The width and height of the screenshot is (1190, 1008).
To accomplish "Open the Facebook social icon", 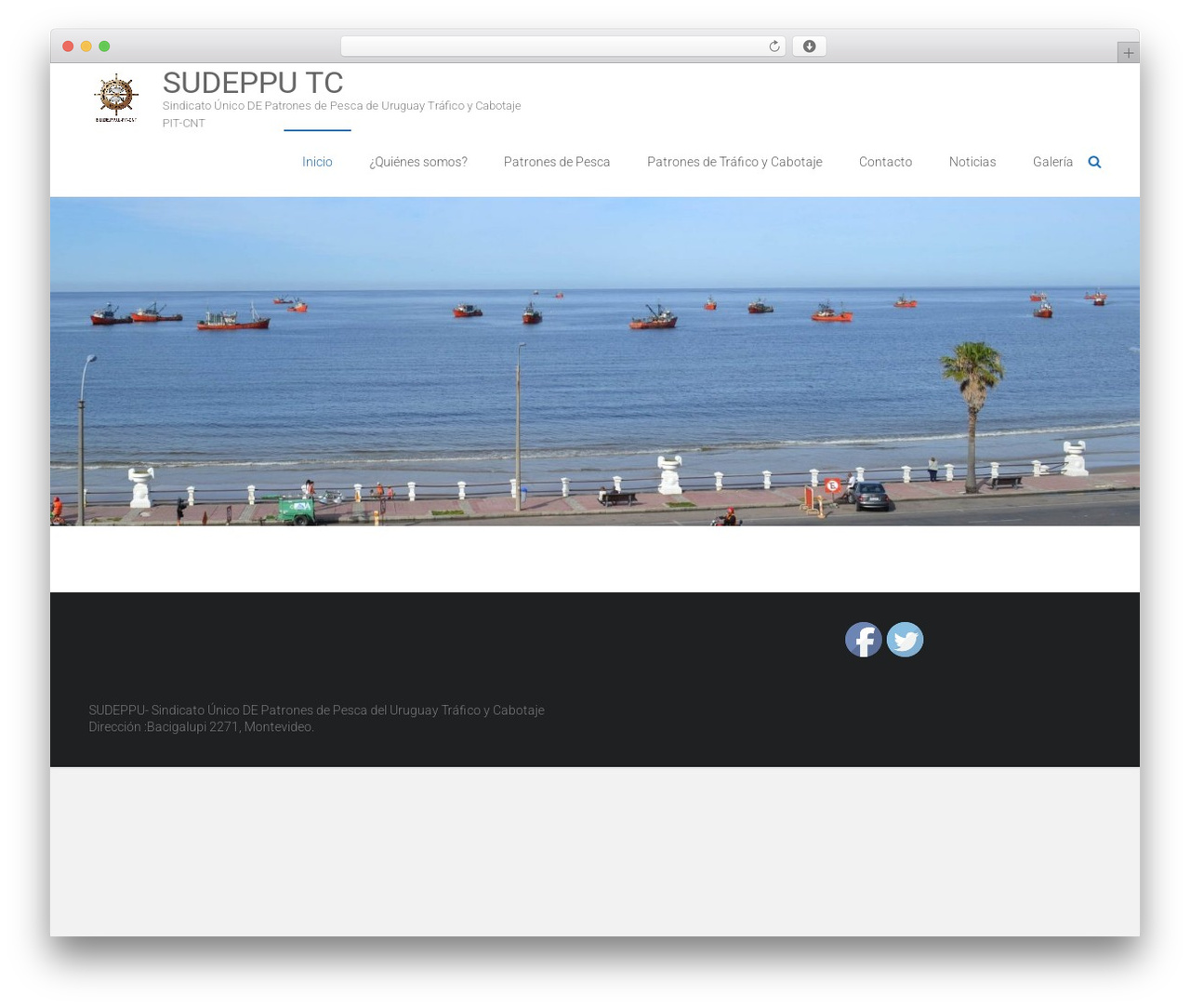I will click(x=864, y=640).
